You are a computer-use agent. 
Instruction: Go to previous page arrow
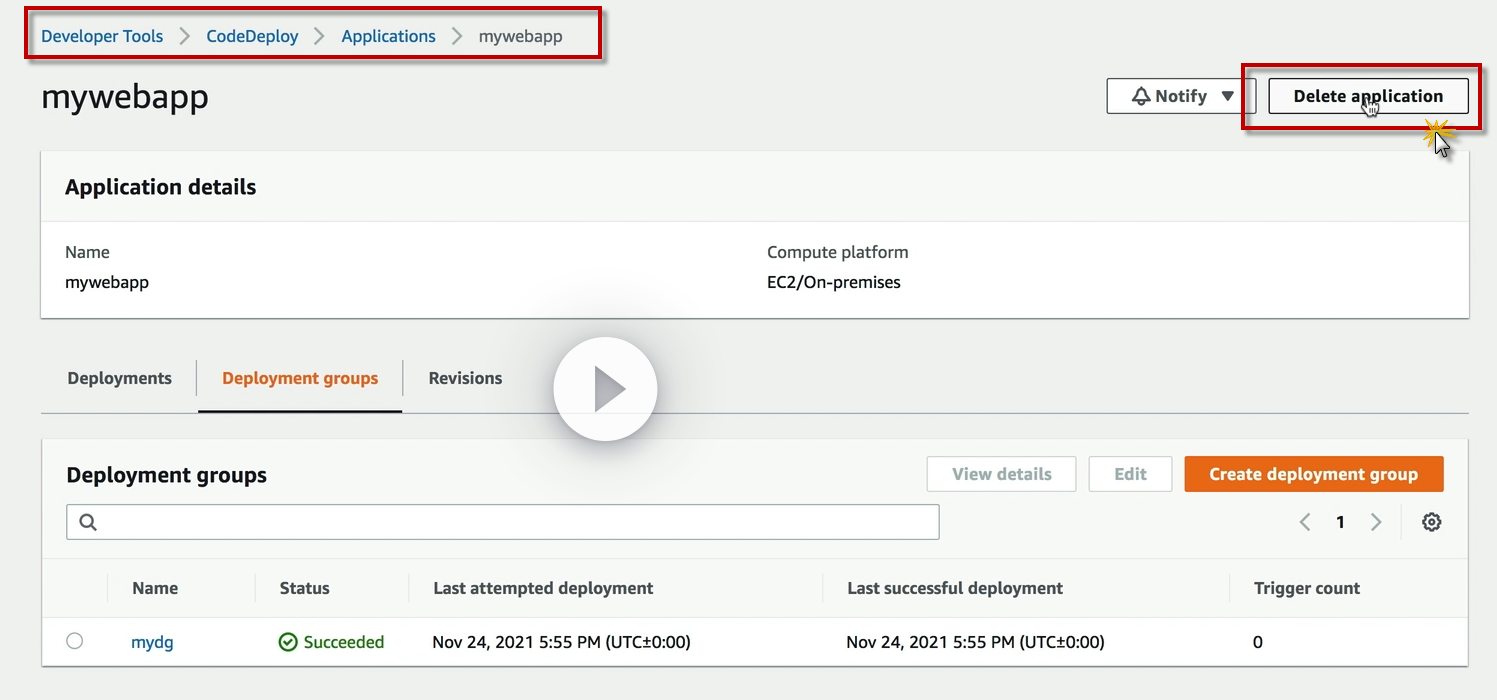pos(1305,522)
